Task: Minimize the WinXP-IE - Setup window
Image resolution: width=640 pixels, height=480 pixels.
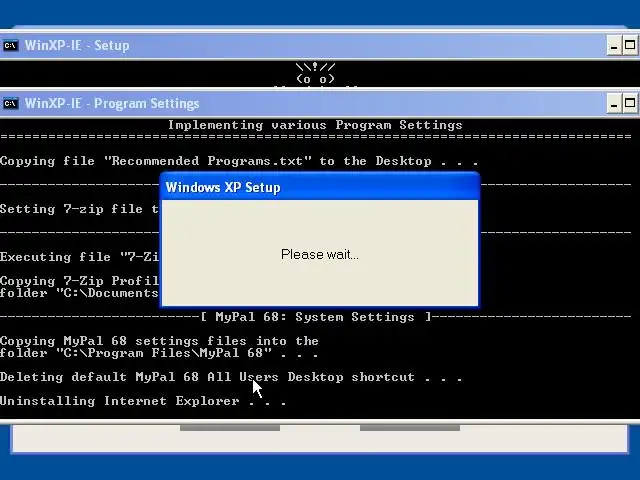Action: [613, 45]
